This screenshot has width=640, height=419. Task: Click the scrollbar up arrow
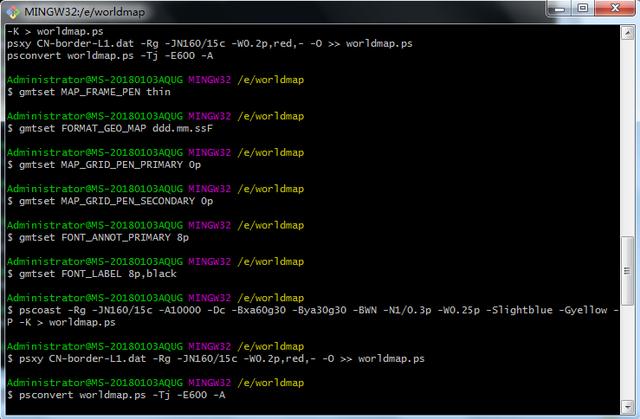coord(627,33)
